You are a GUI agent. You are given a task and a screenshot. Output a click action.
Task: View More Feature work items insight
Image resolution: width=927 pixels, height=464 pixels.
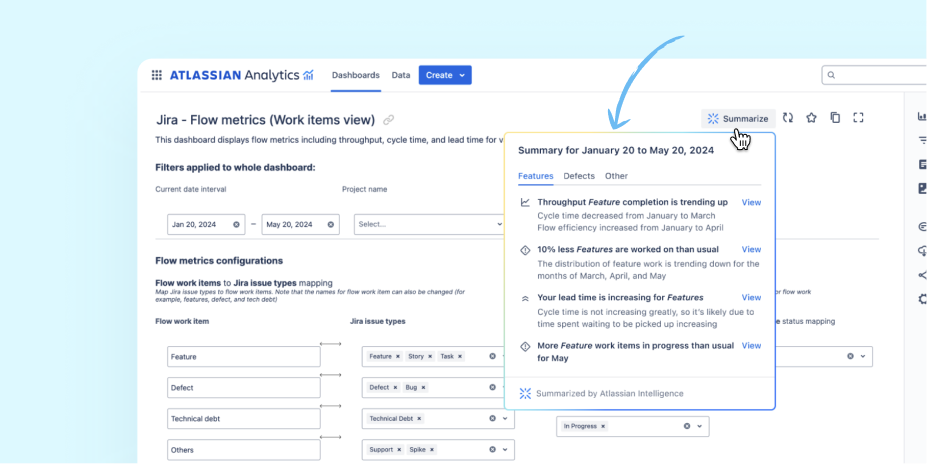click(751, 346)
